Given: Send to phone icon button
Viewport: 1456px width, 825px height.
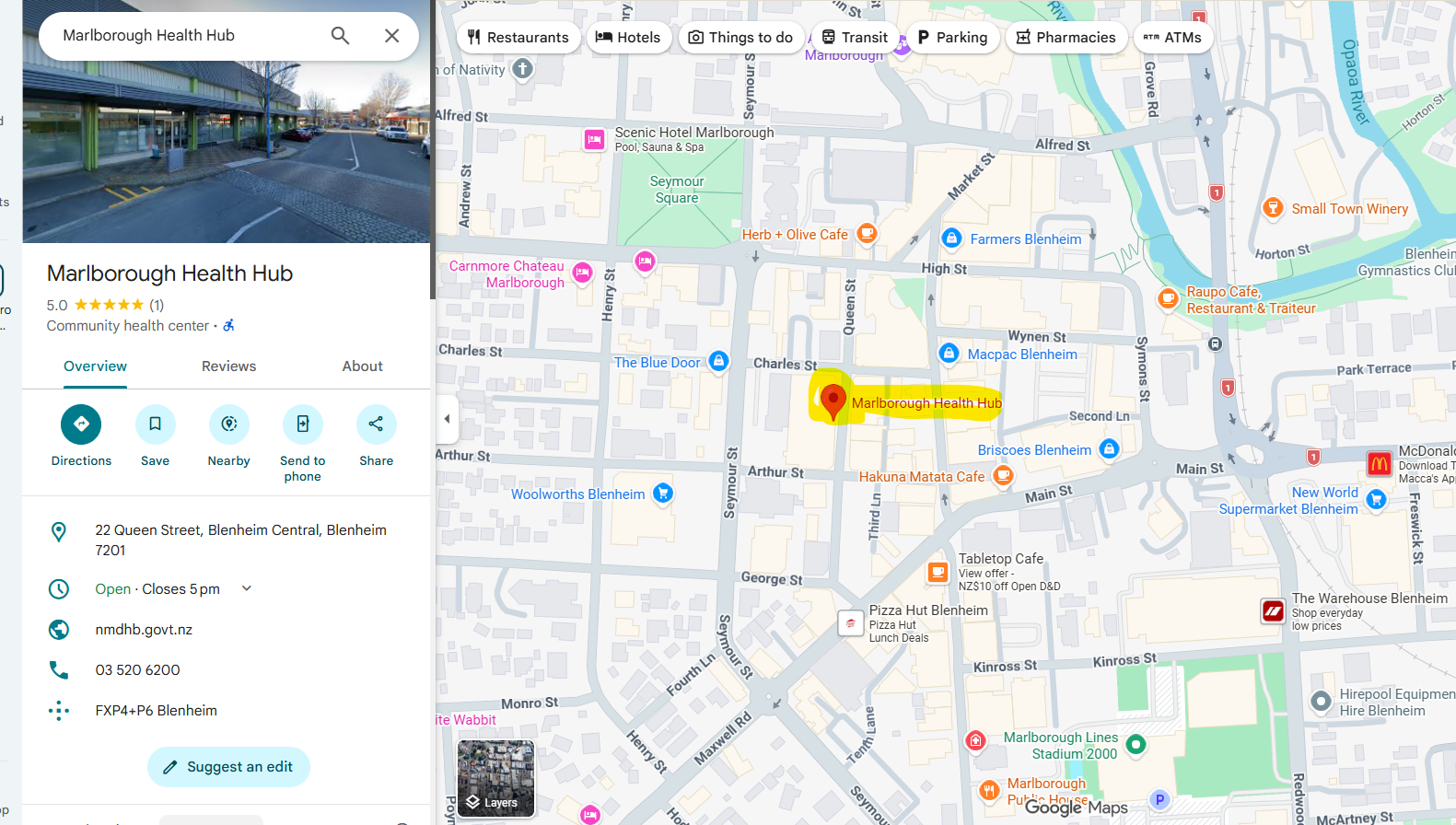Looking at the screenshot, I should [303, 424].
